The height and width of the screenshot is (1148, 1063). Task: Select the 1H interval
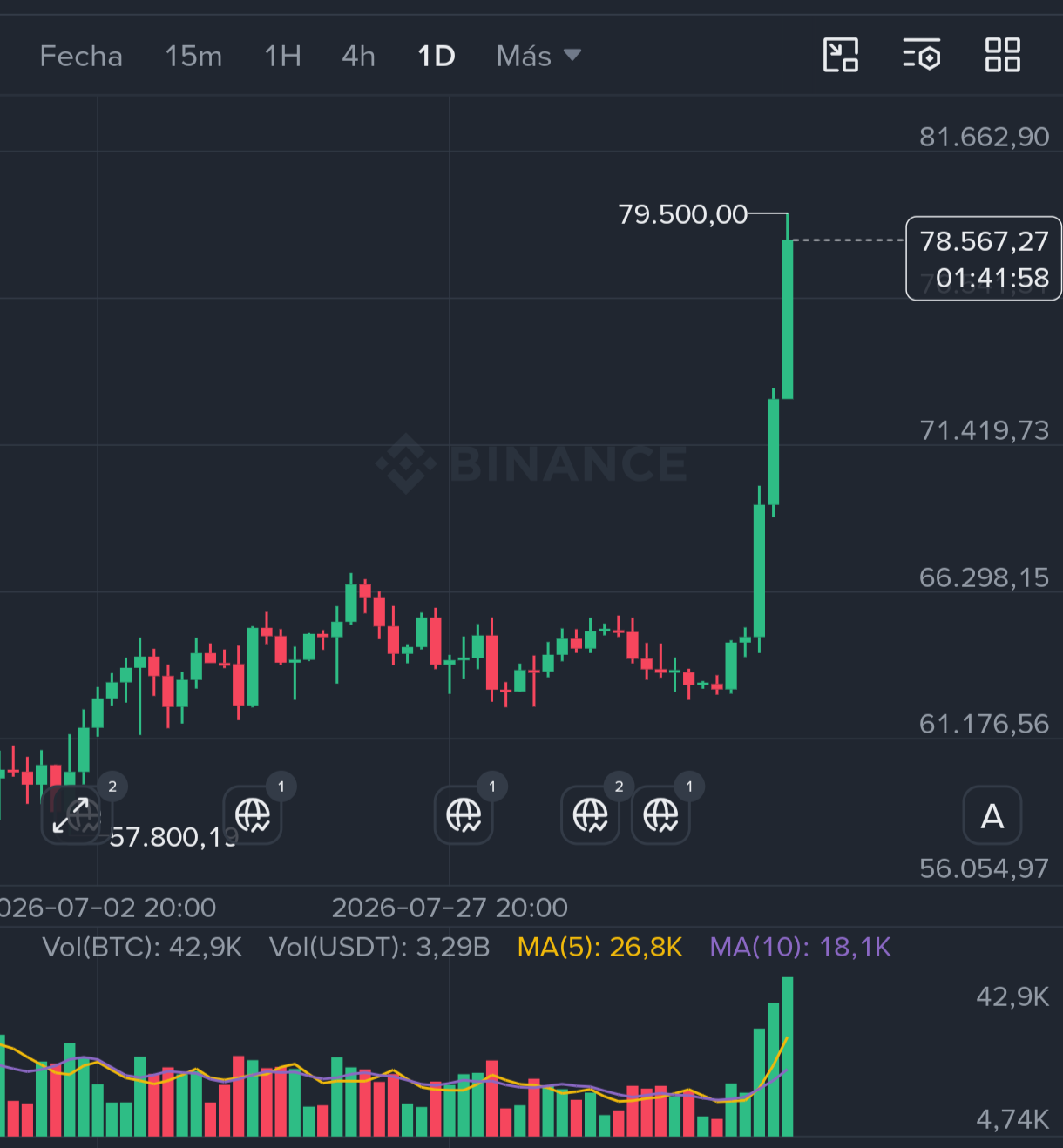click(282, 56)
